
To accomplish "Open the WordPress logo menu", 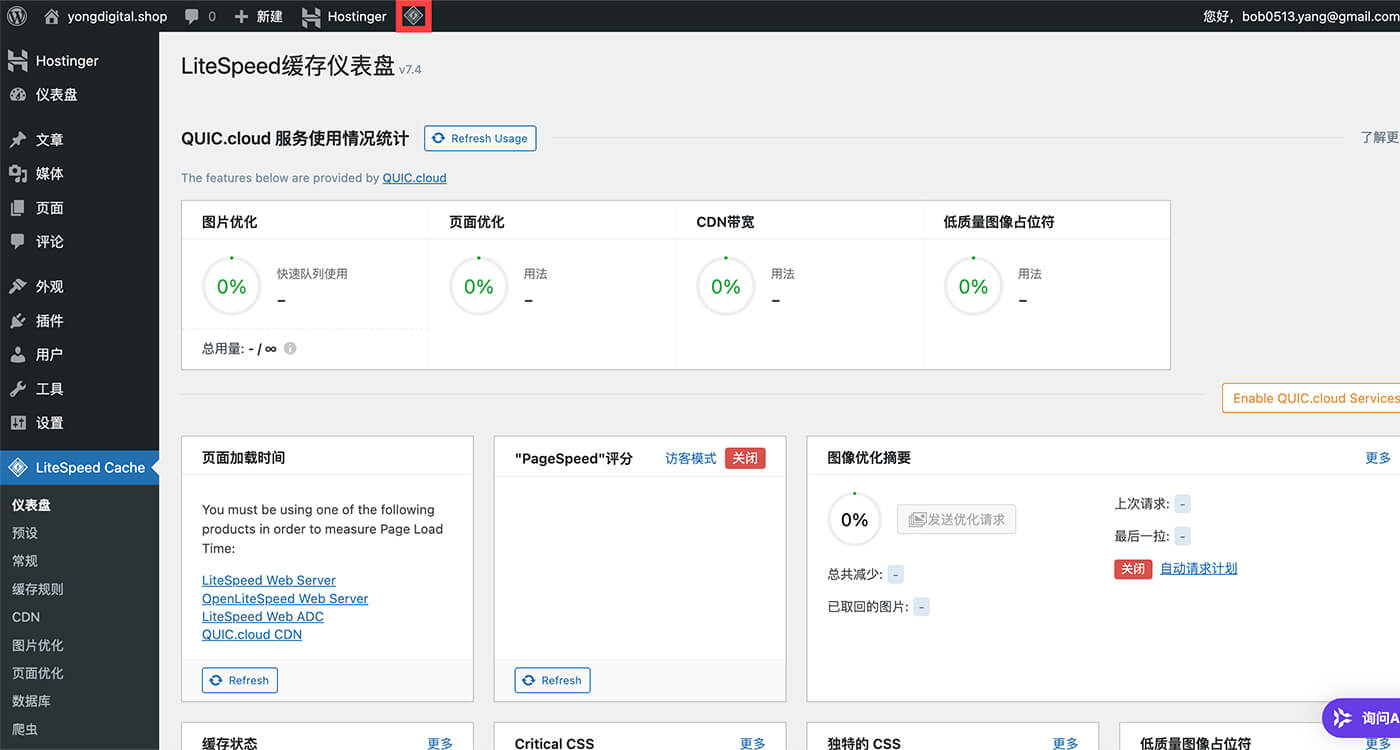I will 16,16.
